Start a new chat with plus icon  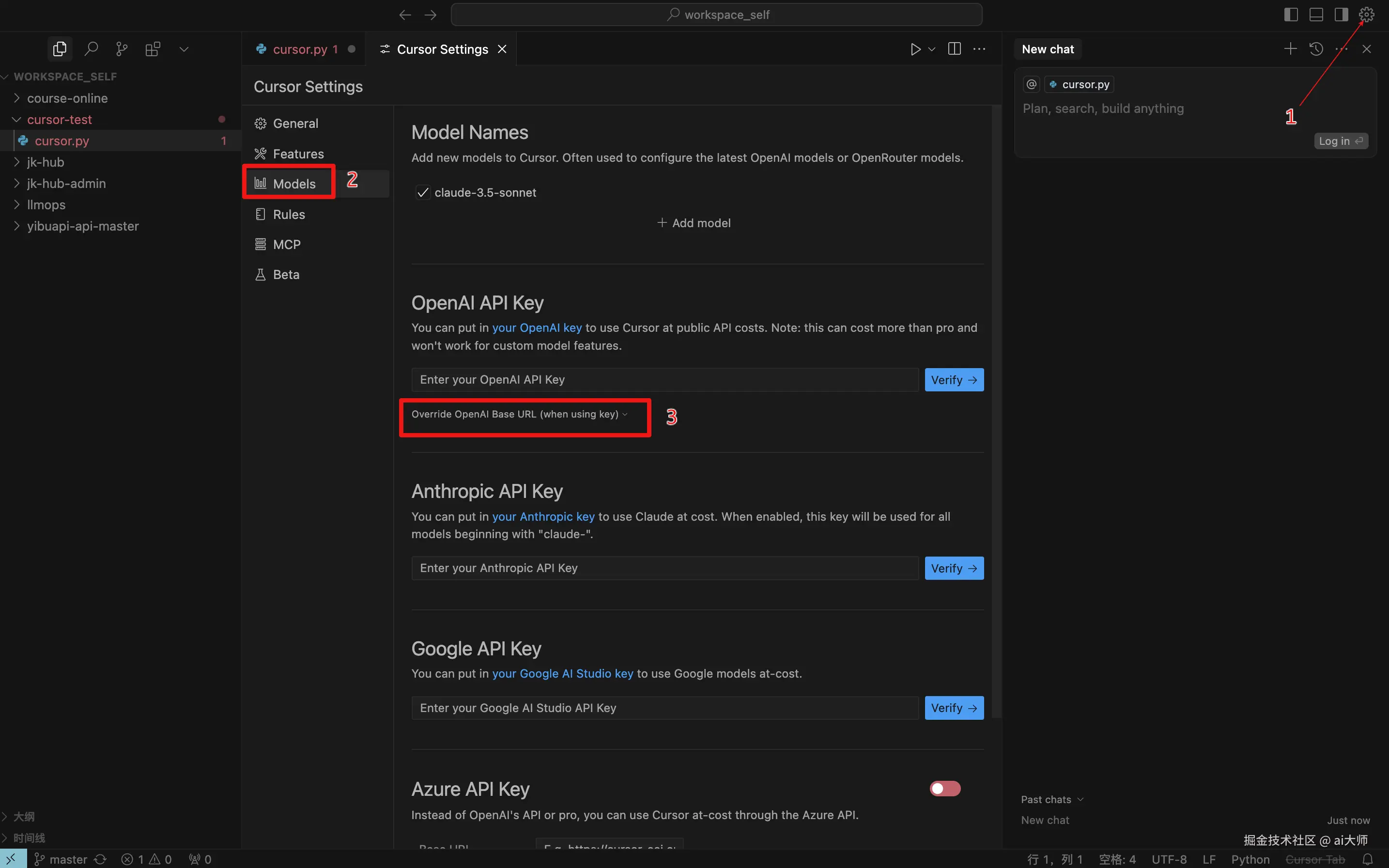(1290, 49)
